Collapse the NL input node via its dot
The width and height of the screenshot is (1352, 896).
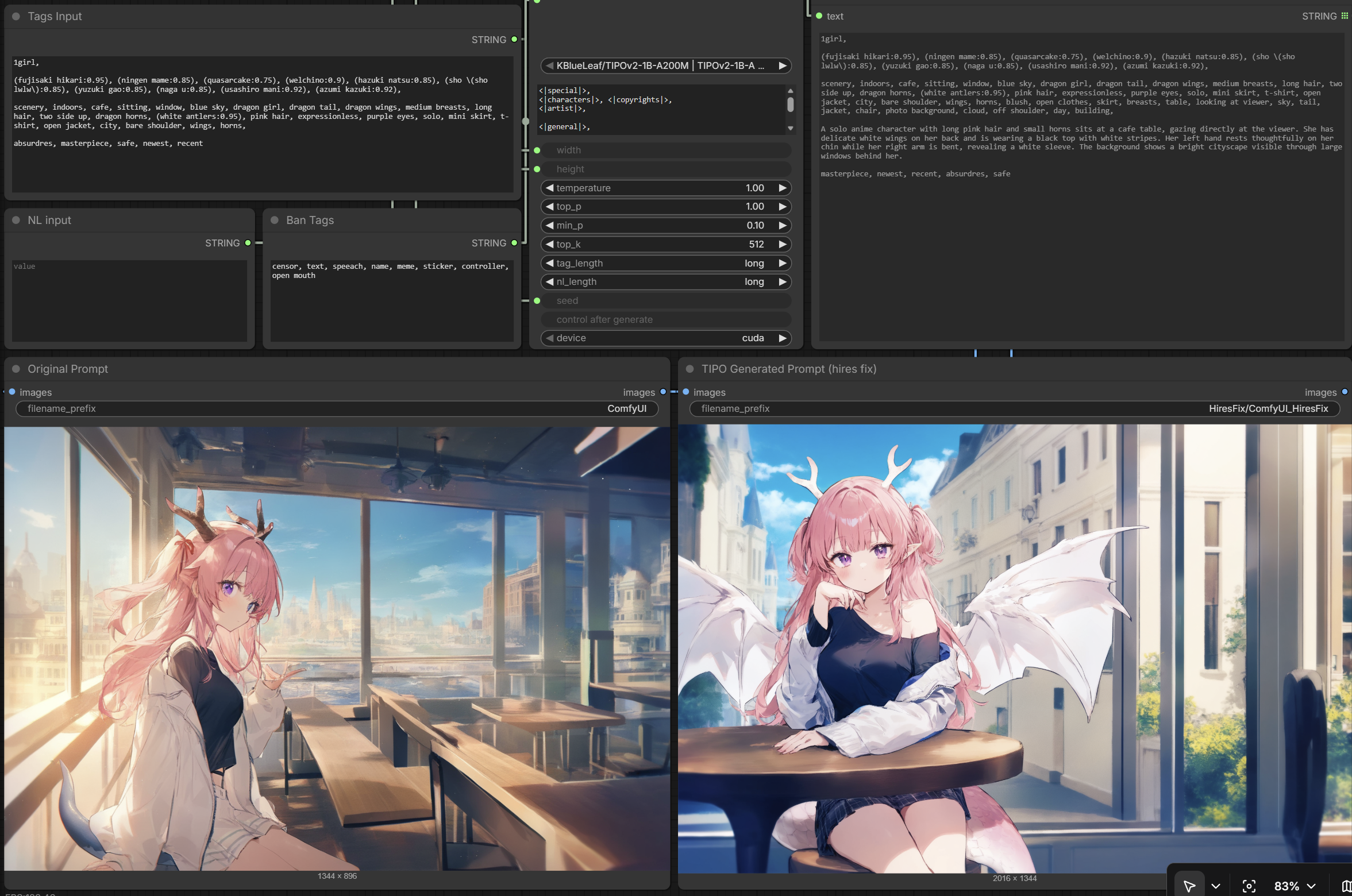(16, 220)
